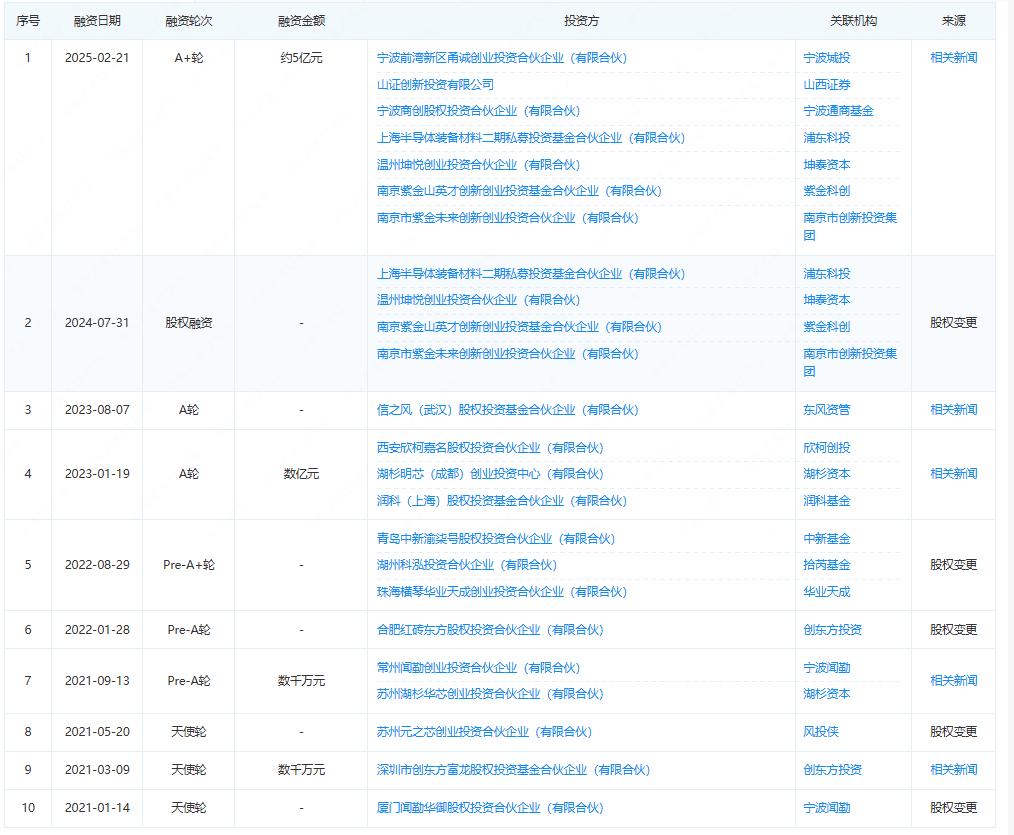This screenshot has height=835, width=1014.
Task: Open investor link 苏州元之芯创业投资合伙企业
Action: [x=484, y=732]
